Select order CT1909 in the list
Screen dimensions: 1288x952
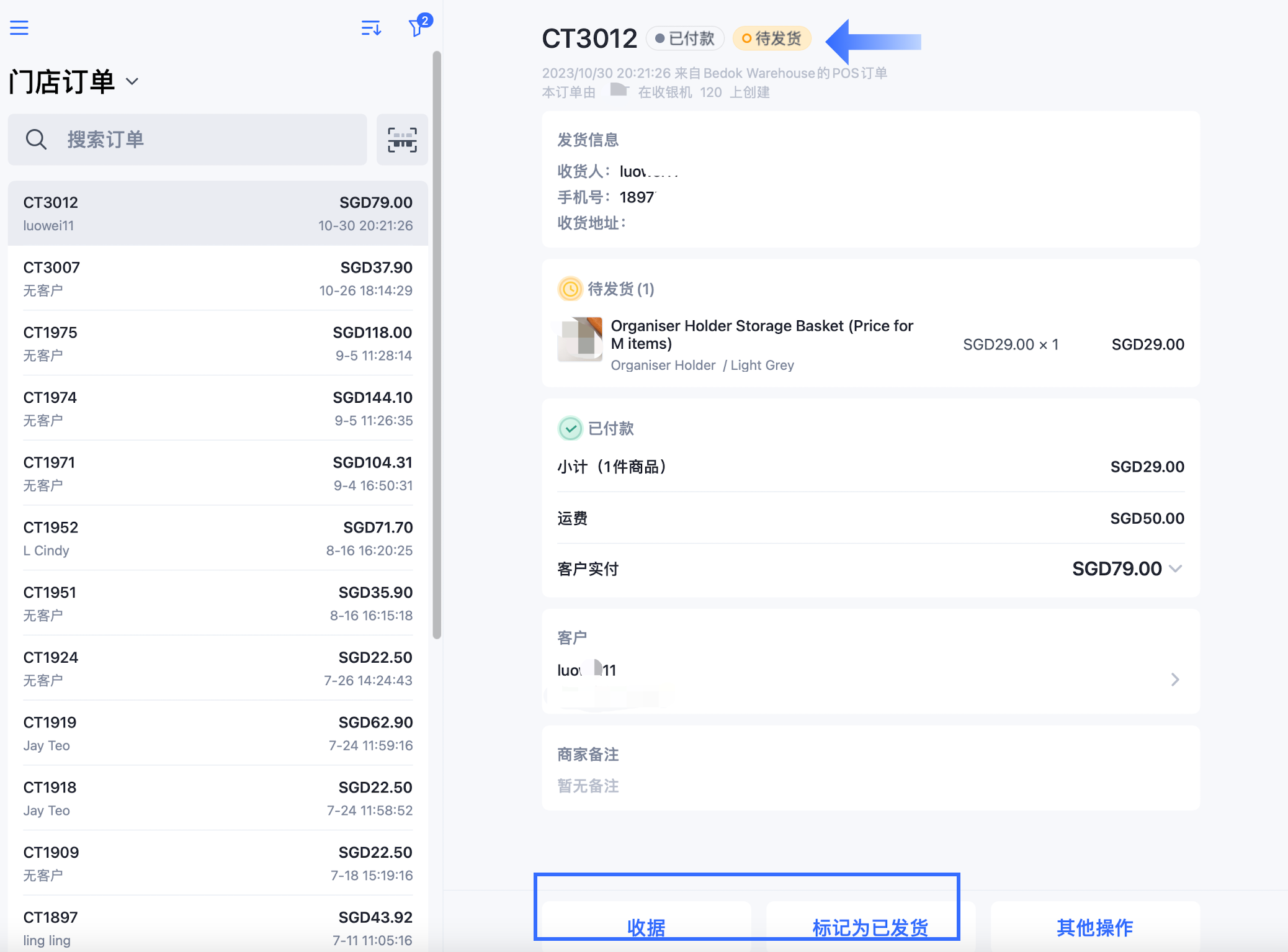218,863
